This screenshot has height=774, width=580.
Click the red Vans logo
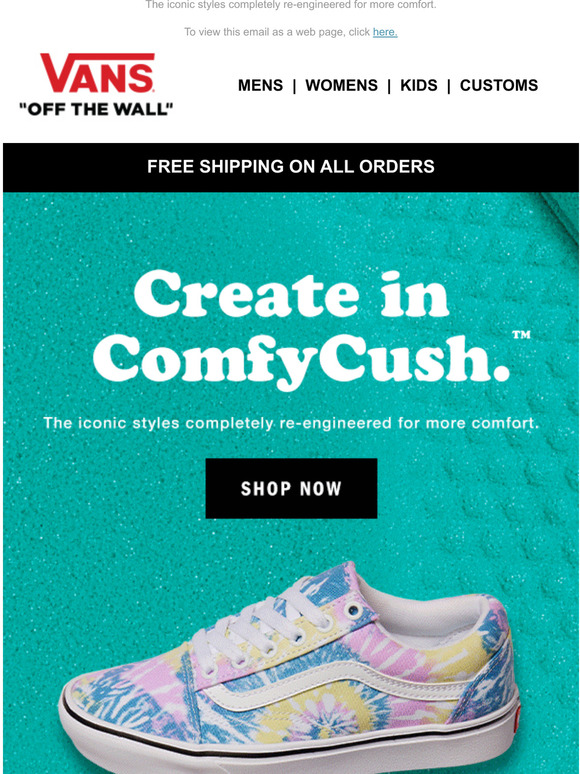pyautogui.click(x=97, y=73)
